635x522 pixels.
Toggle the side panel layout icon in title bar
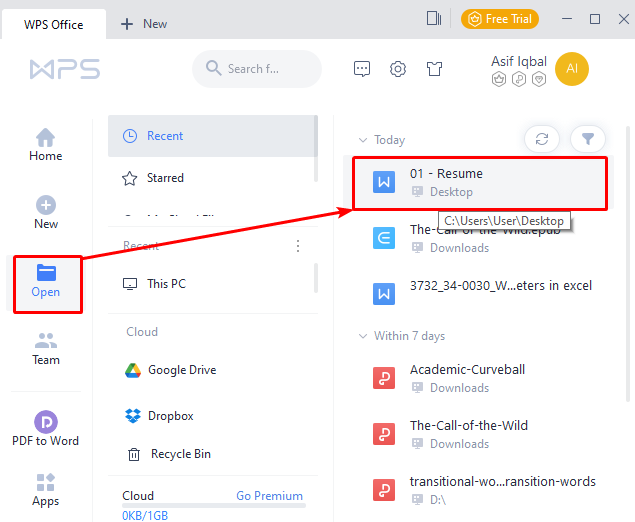[x=434, y=19]
